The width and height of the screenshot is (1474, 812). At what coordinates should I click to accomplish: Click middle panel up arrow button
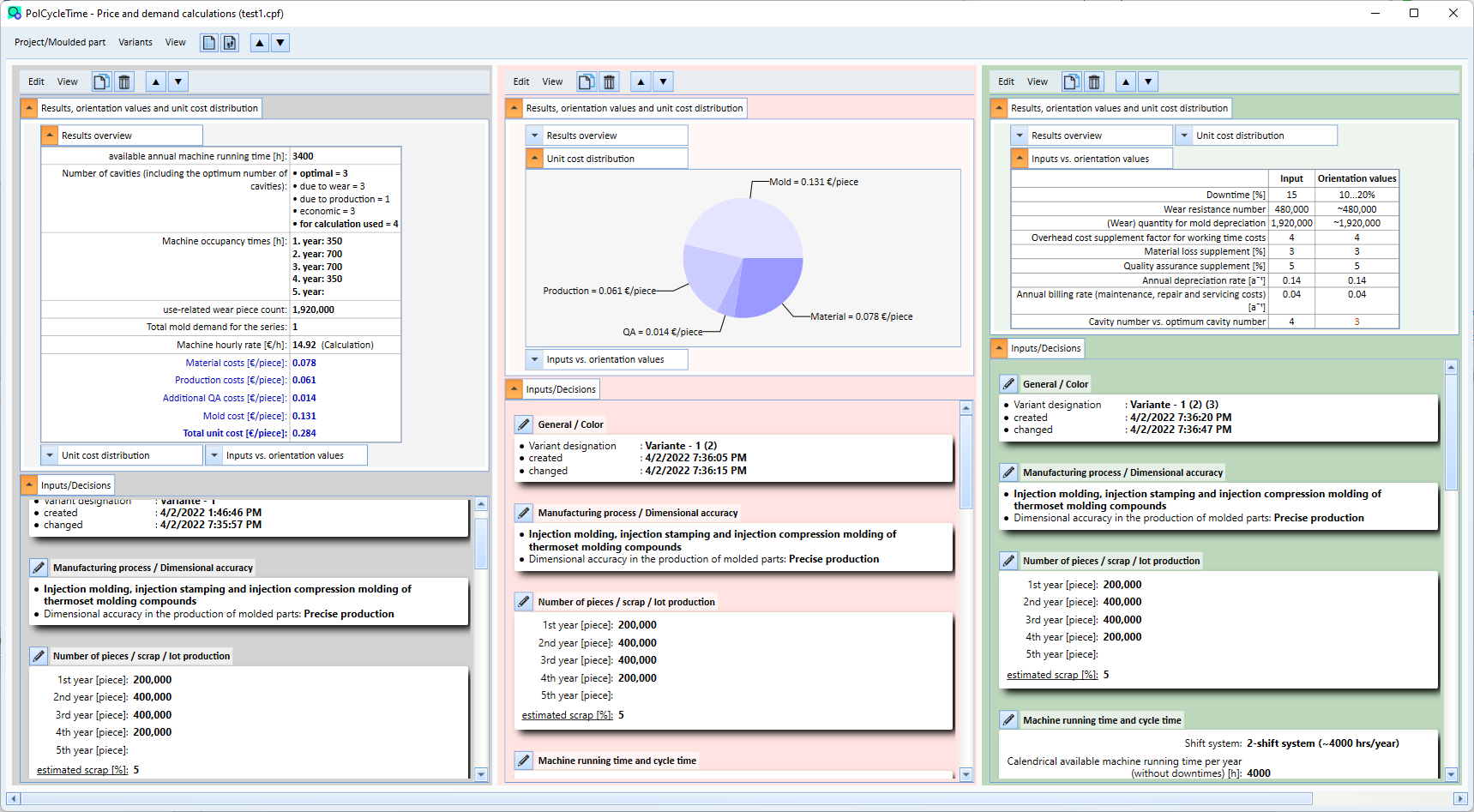pos(641,82)
